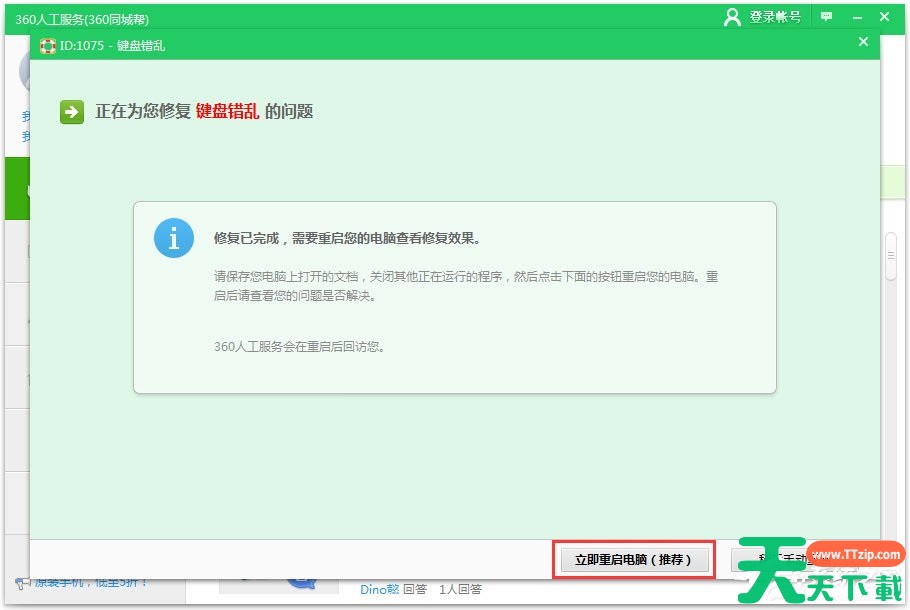The image size is (910, 610).
Task: Open the 登录帐号 login link
Action: click(x=775, y=17)
